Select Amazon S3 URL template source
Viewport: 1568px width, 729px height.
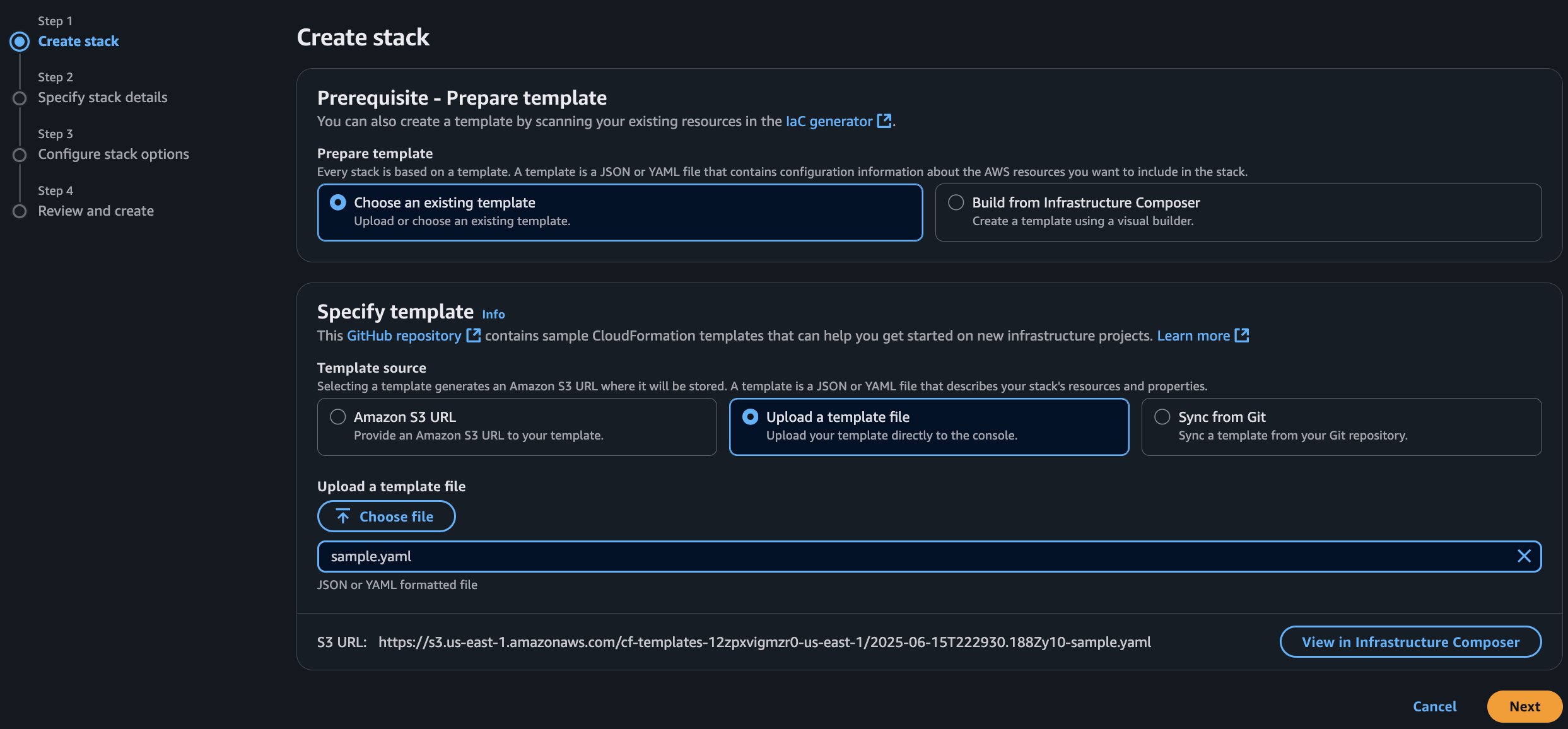(x=338, y=417)
